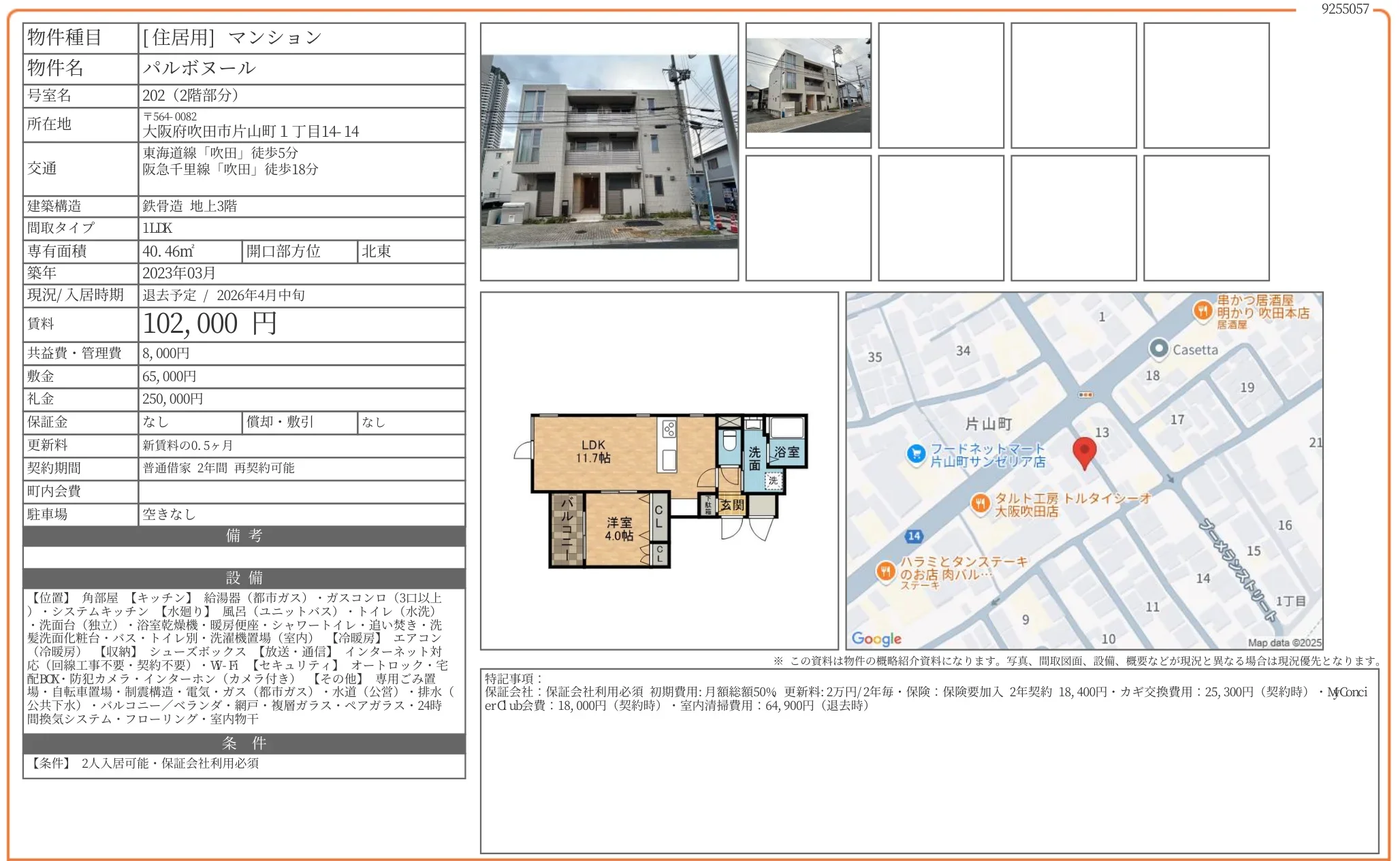Click the 条件 section header bar

click(244, 743)
